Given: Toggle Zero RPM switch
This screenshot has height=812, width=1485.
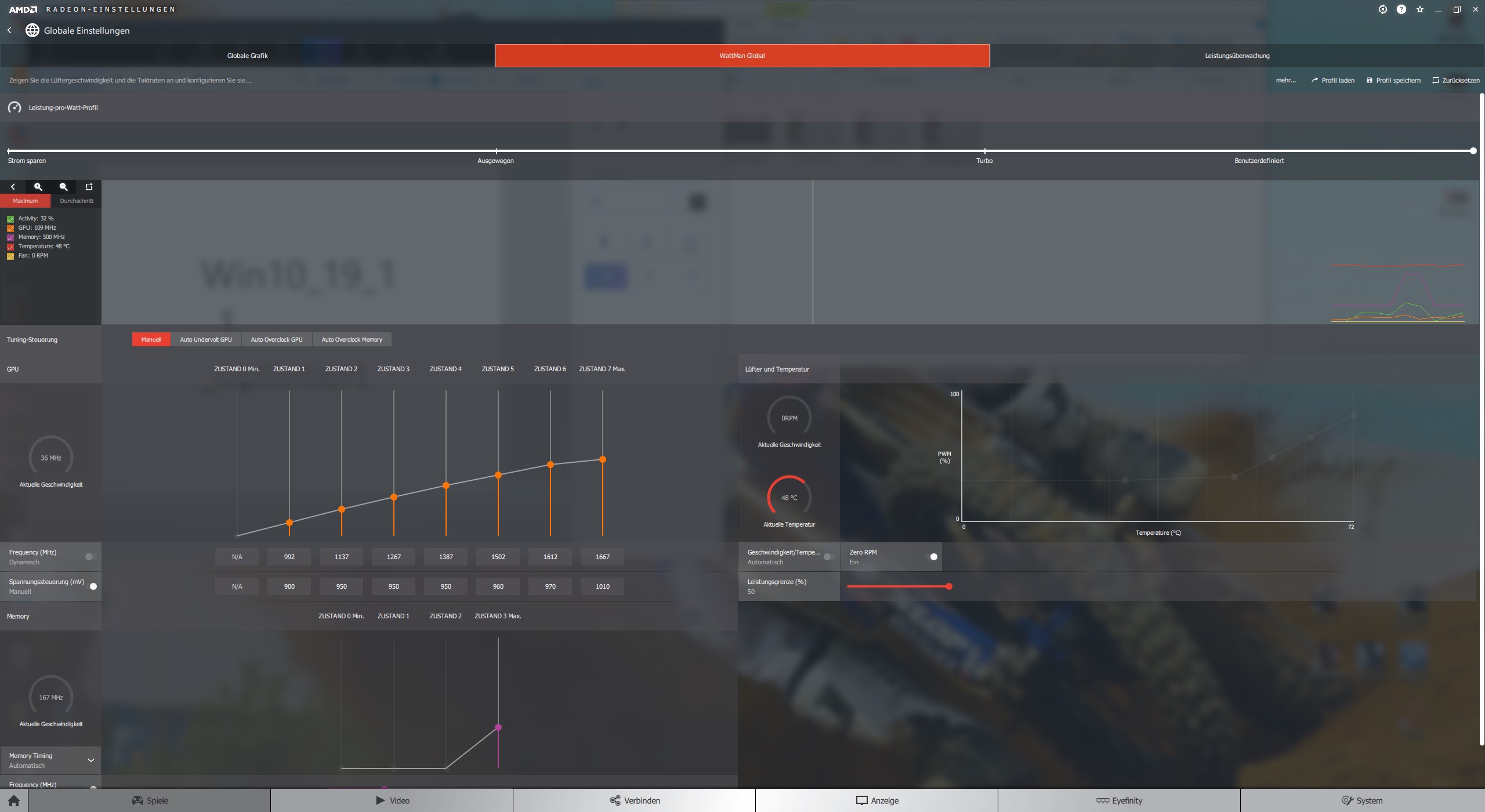Looking at the screenshot, I should point(933,557).
